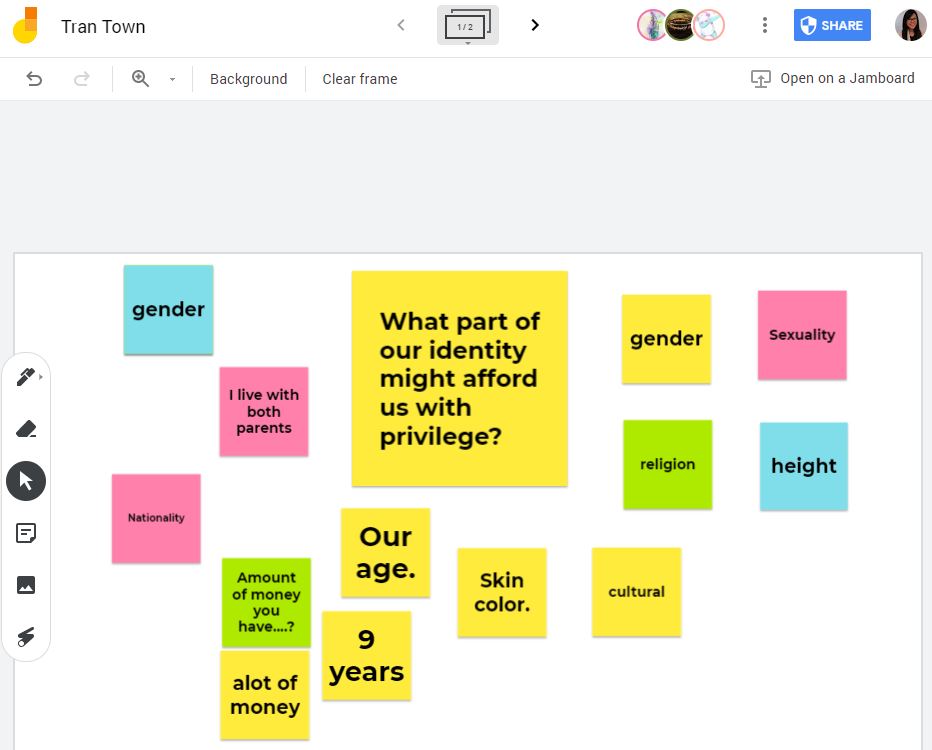Image resolution: width=932 pixels, height=750 pixels.
Task: Select the 'I live with both parents' note
Action: 264,412
